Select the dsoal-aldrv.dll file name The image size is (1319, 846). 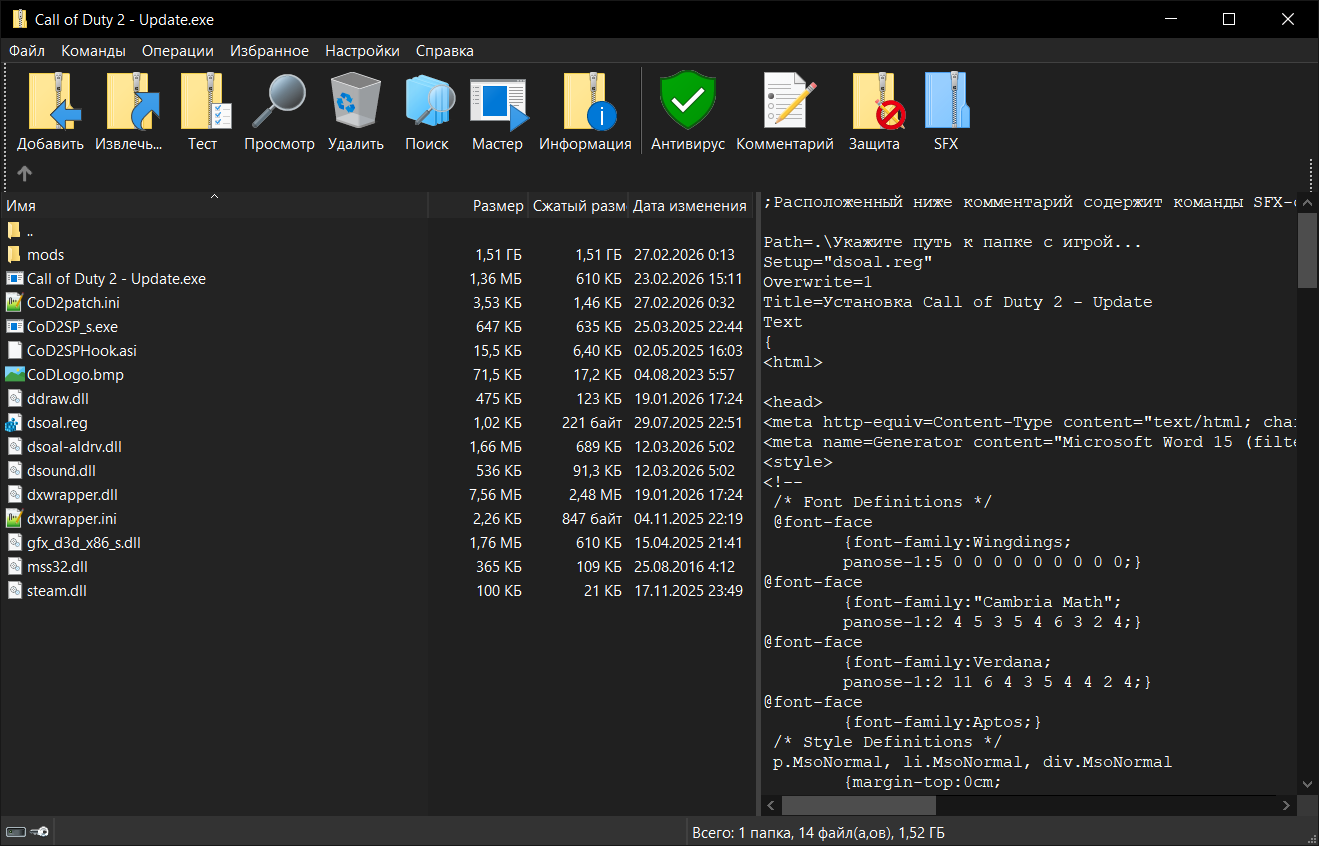tap(74, 447)
